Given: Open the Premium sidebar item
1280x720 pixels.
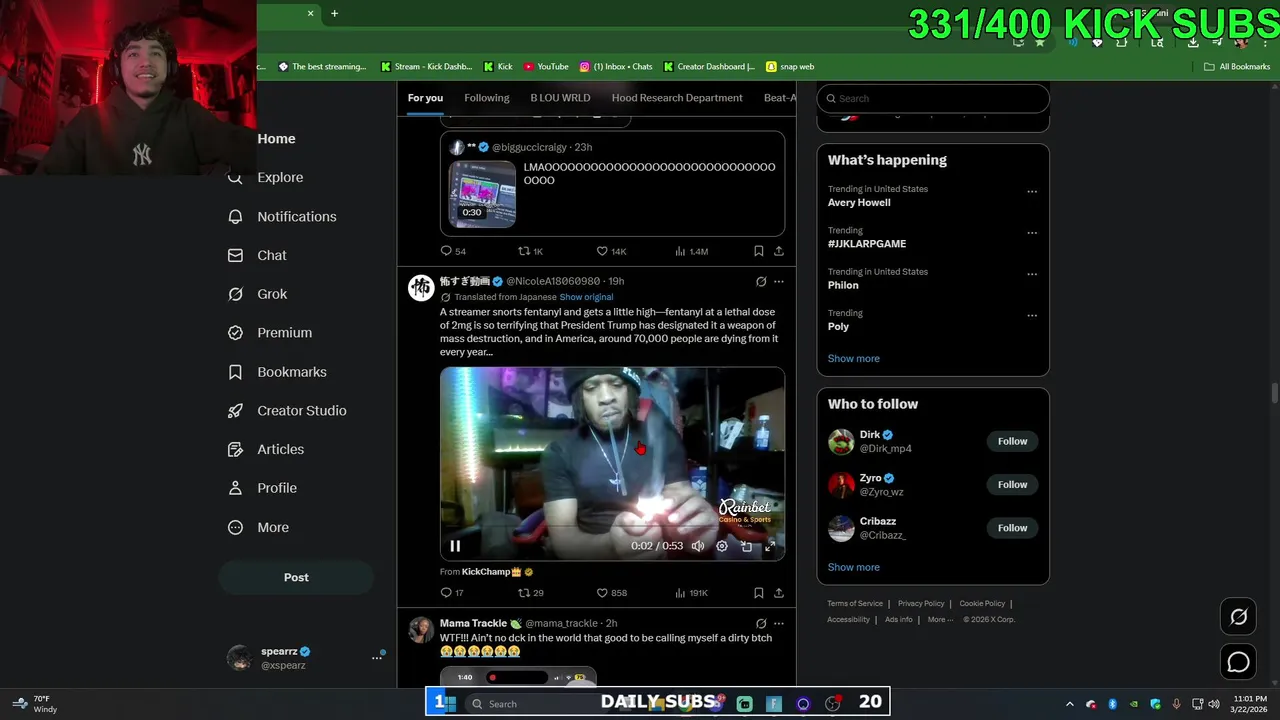Looking at the screenshot, I should point(270,333).
